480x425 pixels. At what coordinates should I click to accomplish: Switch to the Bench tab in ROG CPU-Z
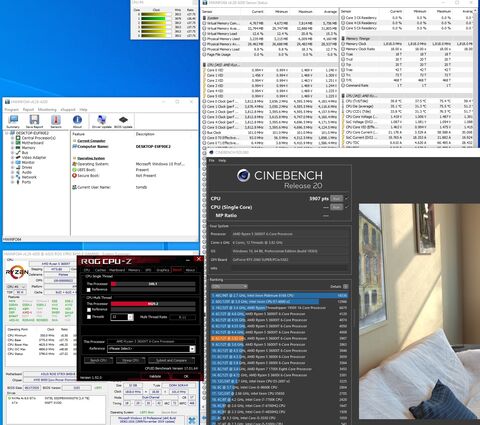[177, 270]
